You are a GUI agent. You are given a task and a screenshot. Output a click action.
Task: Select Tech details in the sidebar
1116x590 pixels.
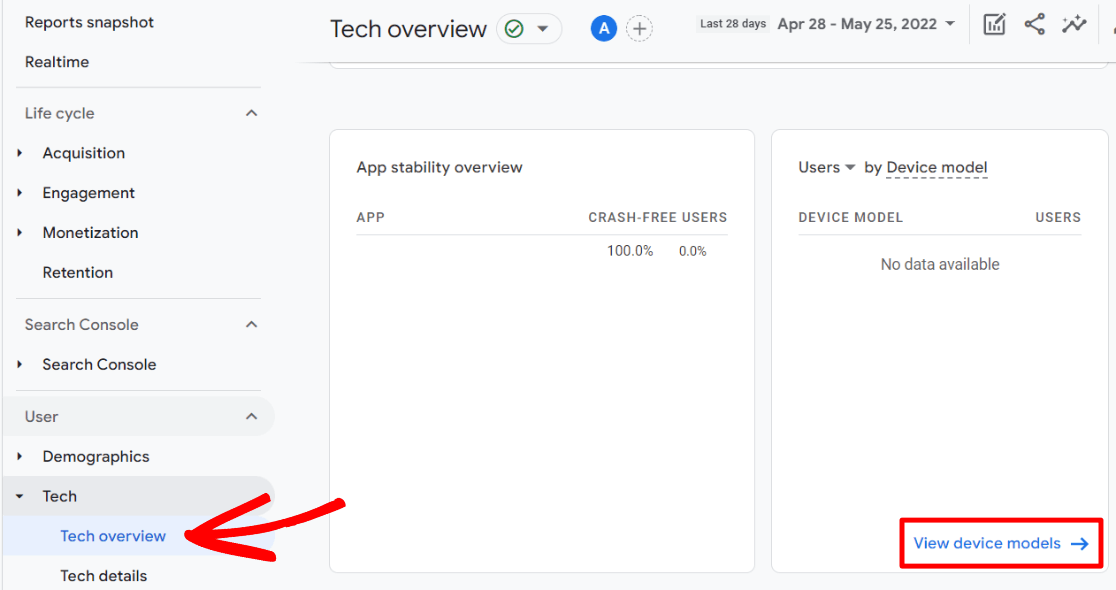(103, 575)
